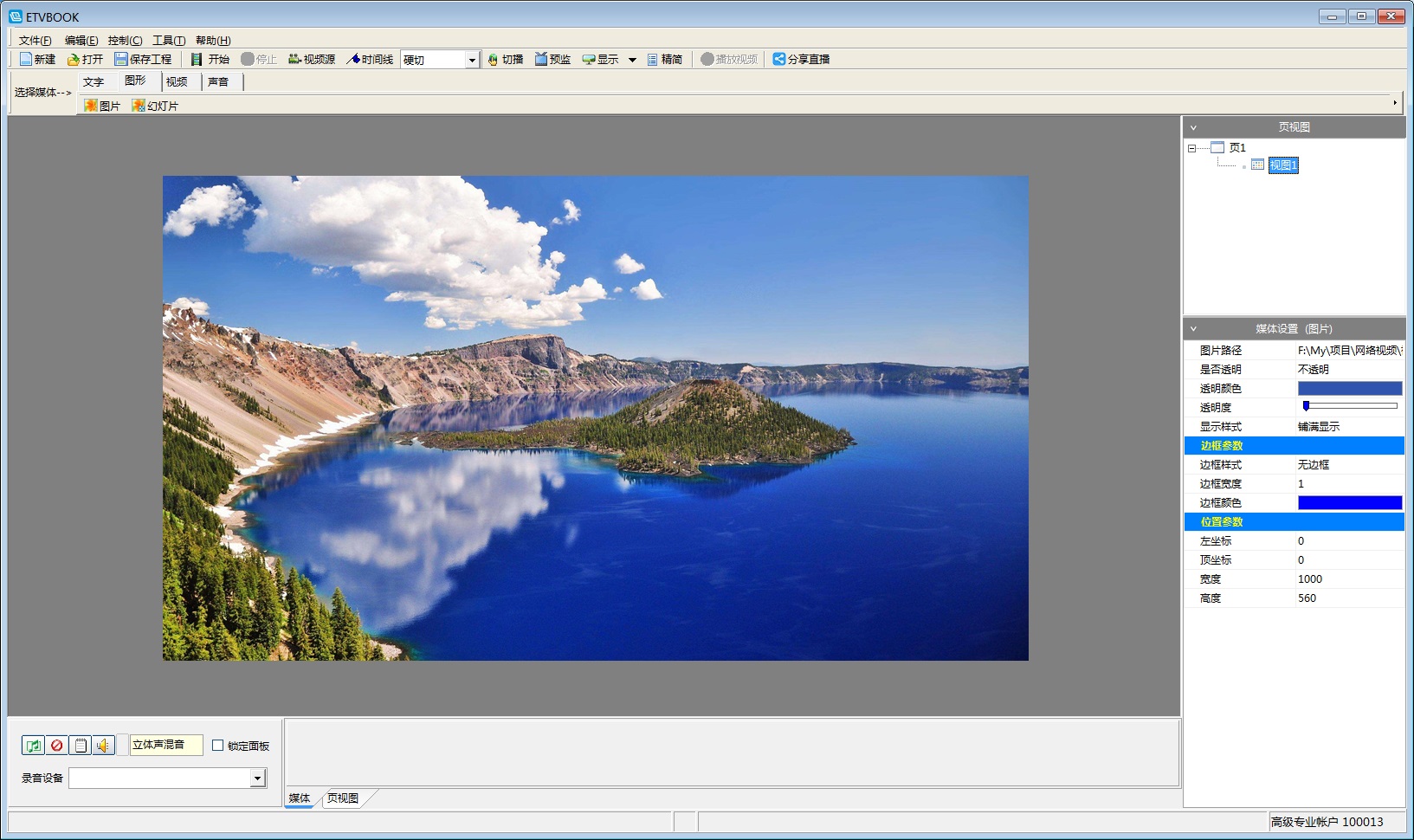Click the 透明颜色 color swatch

point(1350,389)
